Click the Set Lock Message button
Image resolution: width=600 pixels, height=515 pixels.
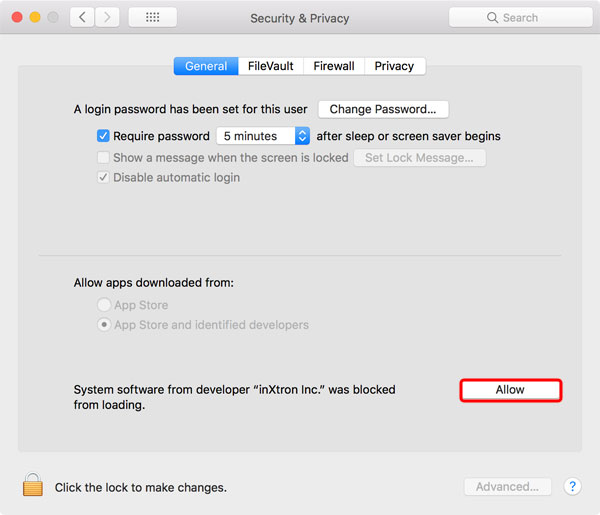419,158
